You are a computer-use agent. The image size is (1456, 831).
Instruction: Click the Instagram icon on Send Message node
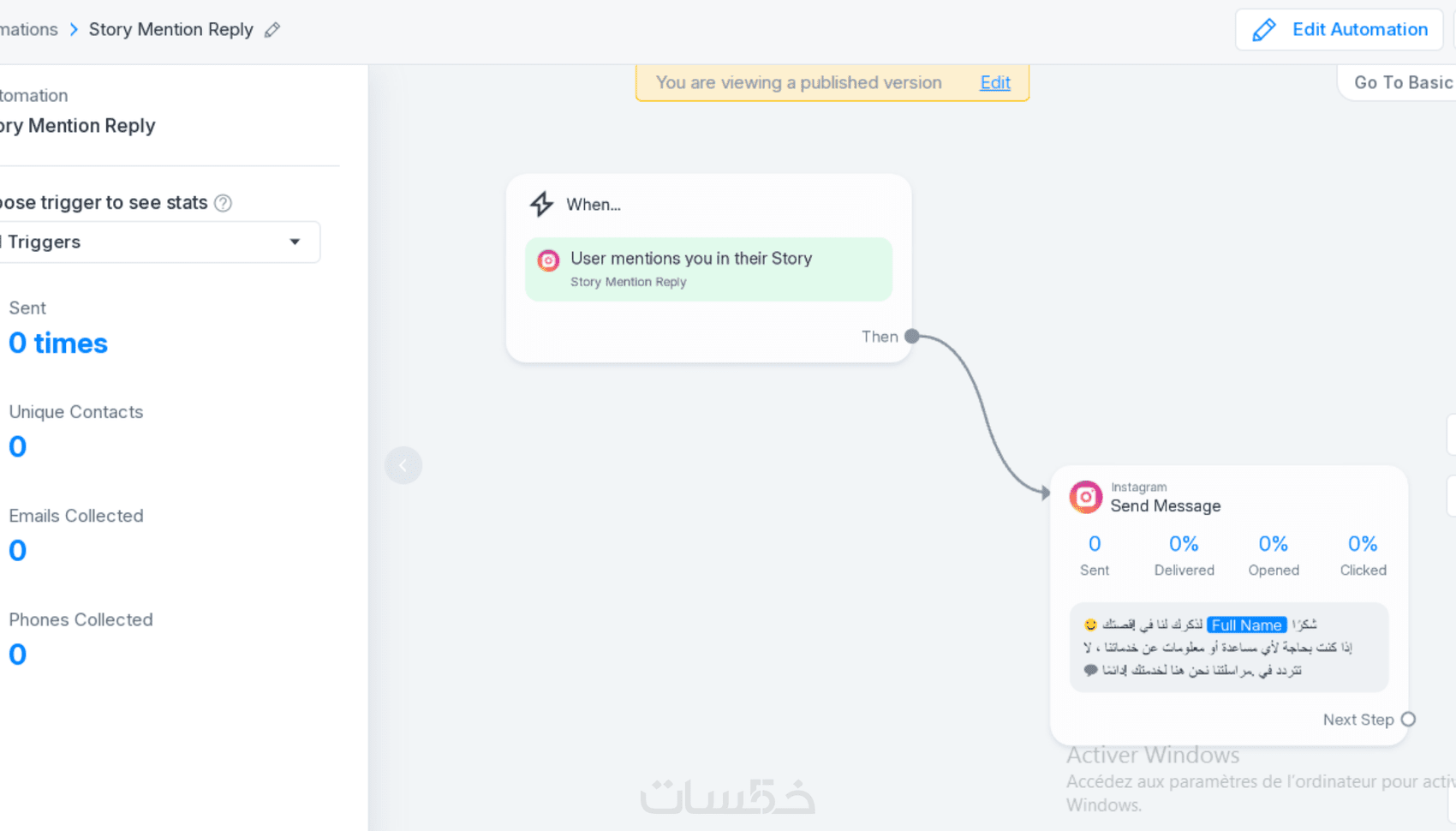click(x=1085, y=497)
